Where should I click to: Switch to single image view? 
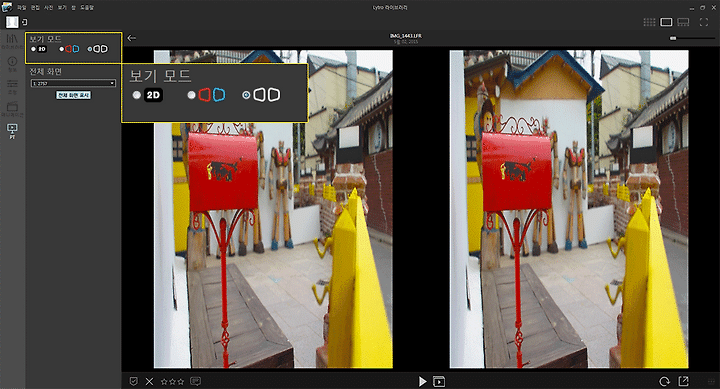(666, 22)
